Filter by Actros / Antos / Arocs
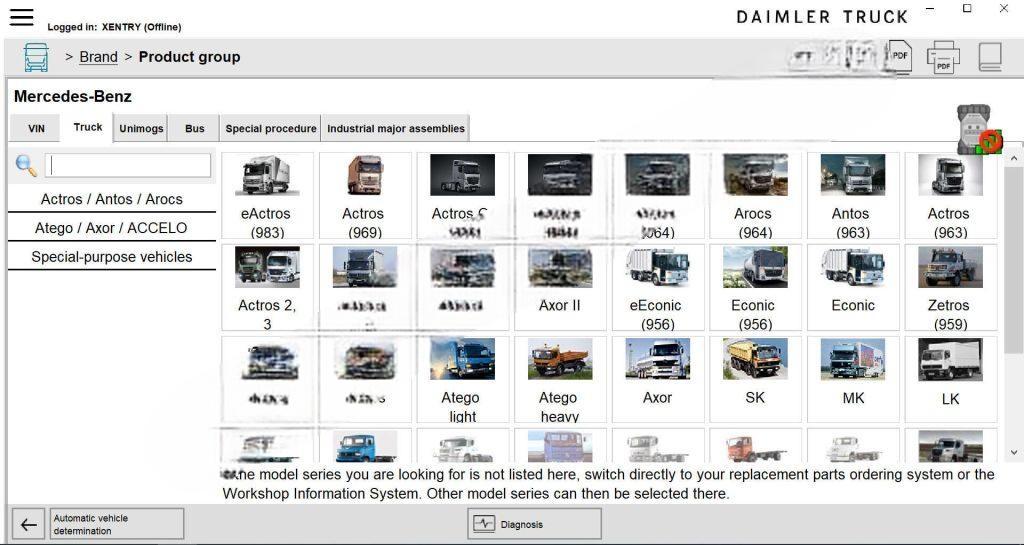This screenshot has height=545, width=1024. pyautogui.click(x=112, y=199)
